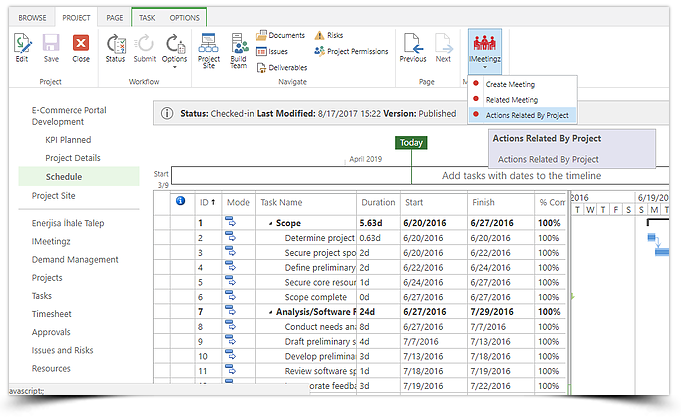Screen dimensions: 681x417
Task: Sort by the Task Name column header
Action: click(281, 202)
